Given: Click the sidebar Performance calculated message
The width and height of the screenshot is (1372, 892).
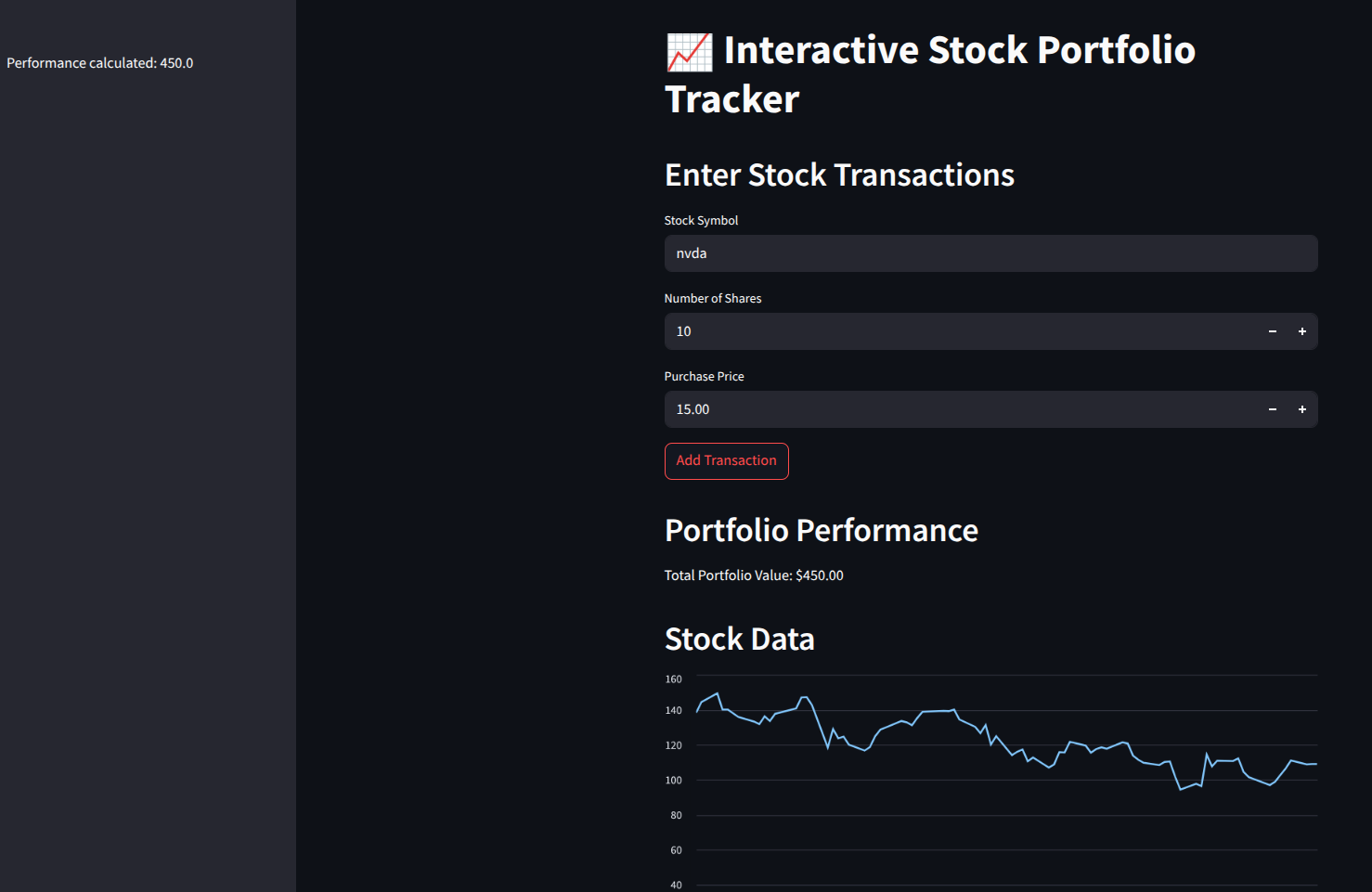Looking at the screenshot, I should click(x=100, y=63).
